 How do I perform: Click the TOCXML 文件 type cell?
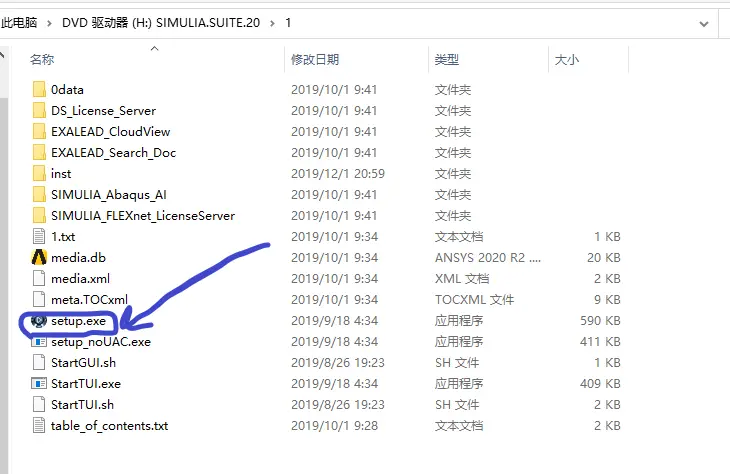[474, 299]
